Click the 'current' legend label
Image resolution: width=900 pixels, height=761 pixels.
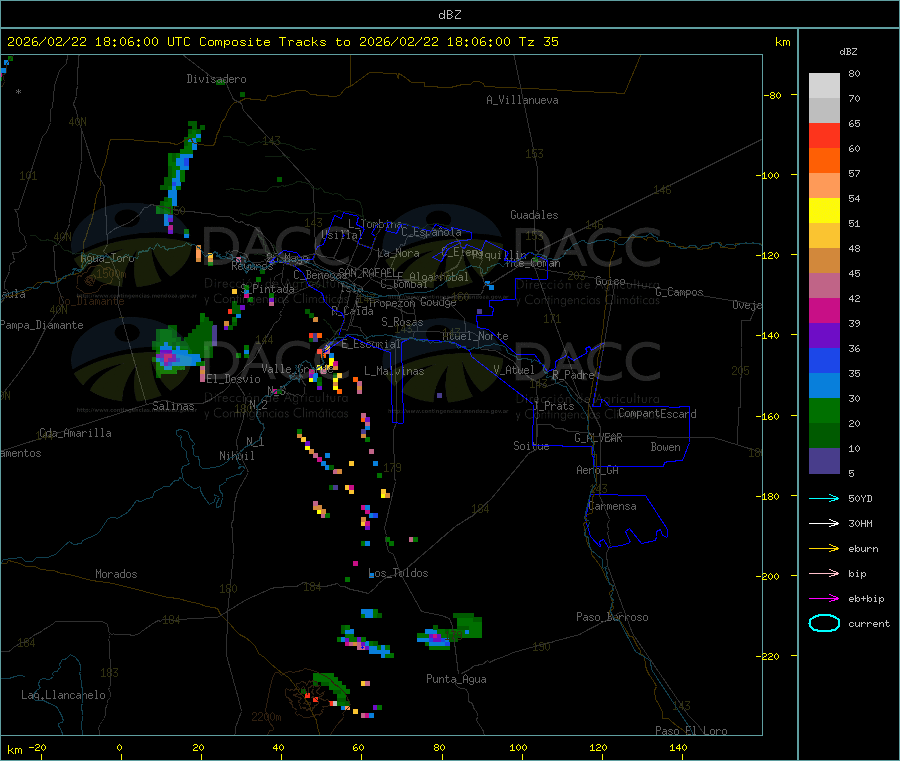pos(869,624)
